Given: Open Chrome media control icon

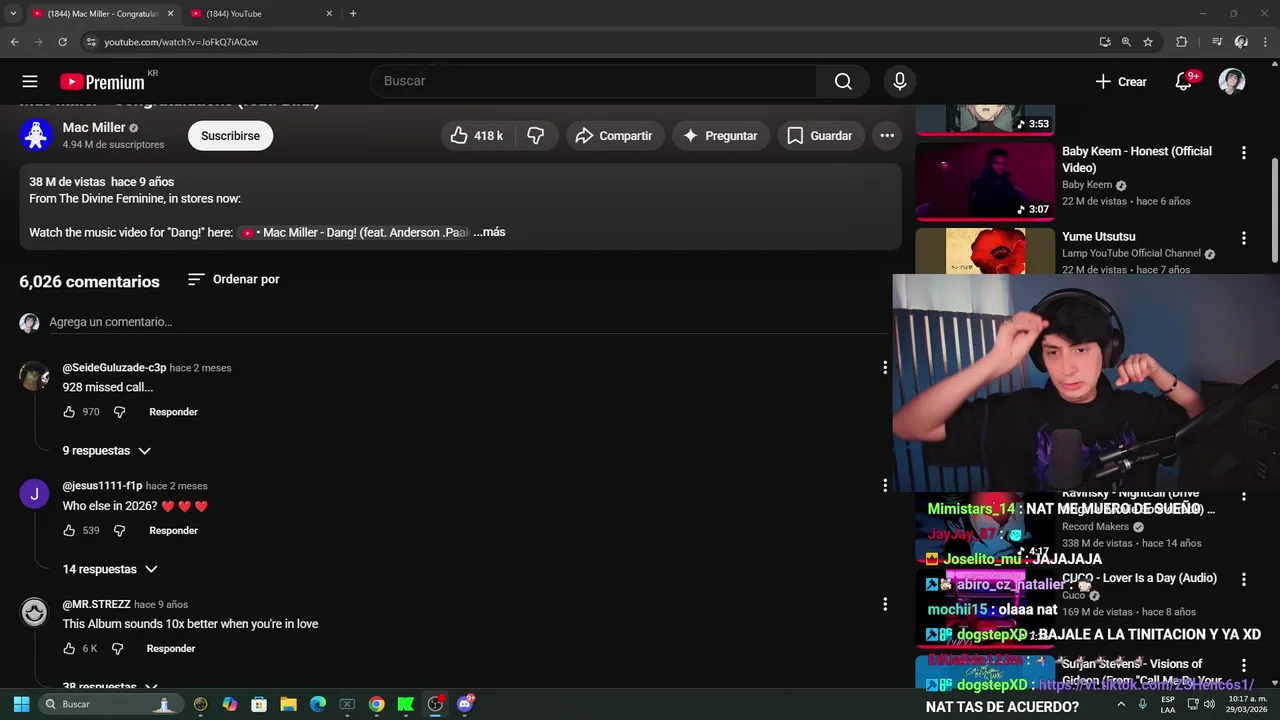Looking at the screenshot, I should [x=1216, y=42].
